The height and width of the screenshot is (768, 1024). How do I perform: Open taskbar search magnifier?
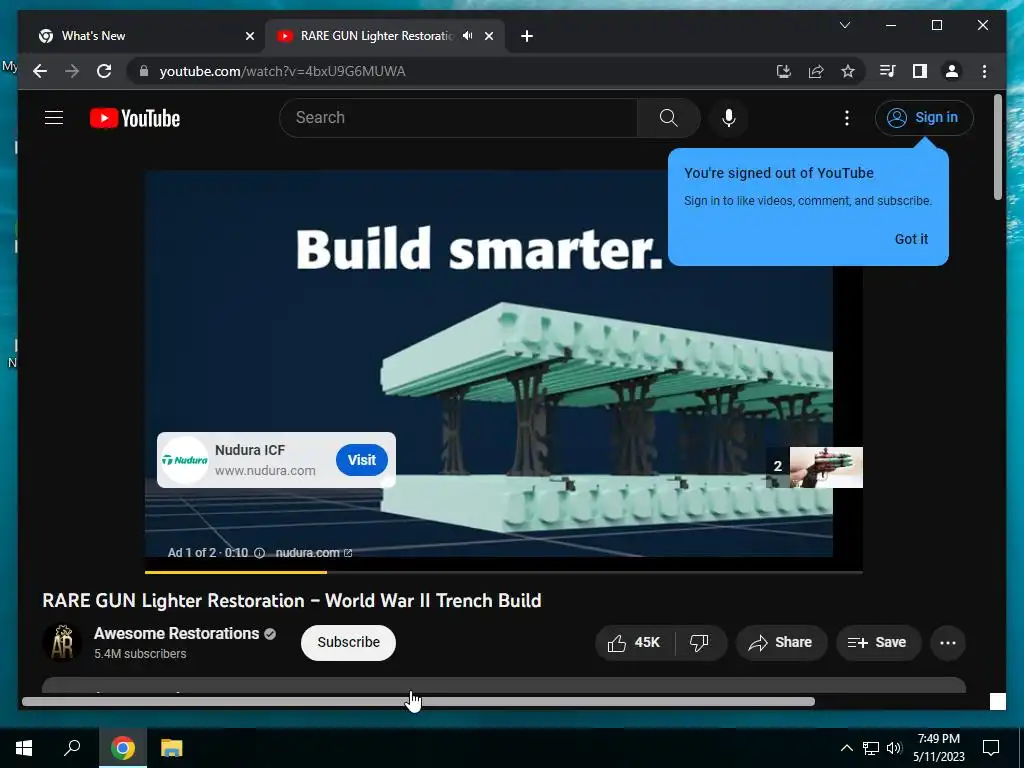point(72,748)
